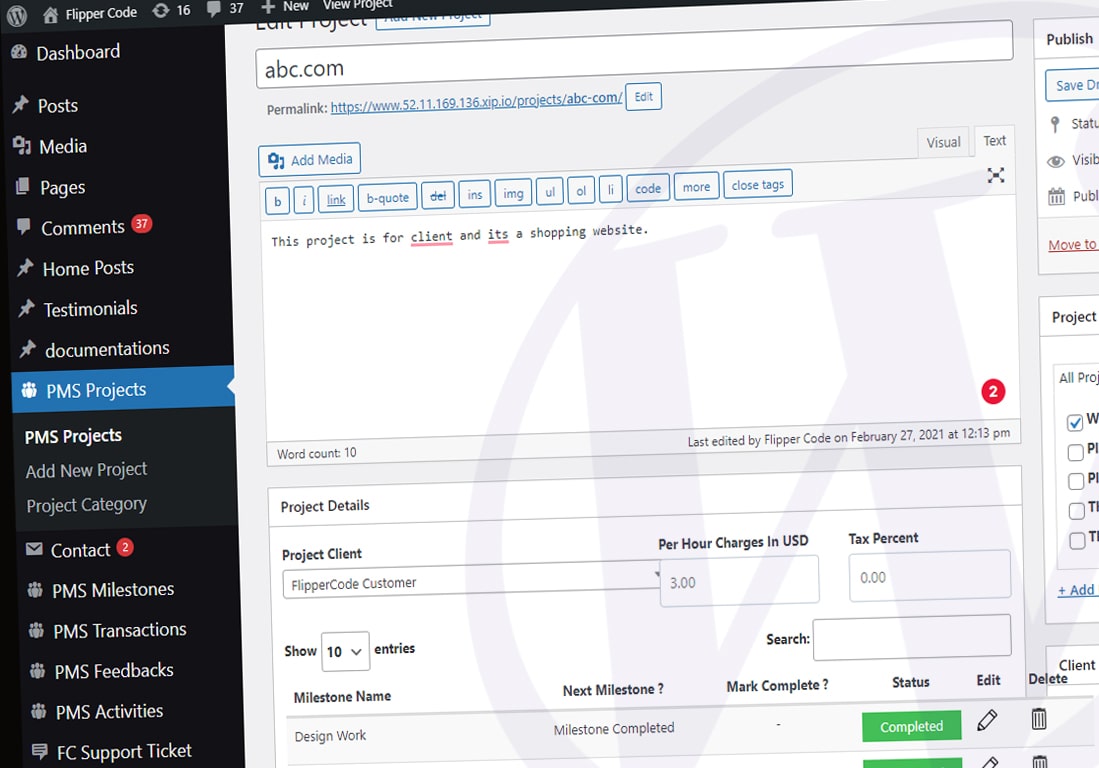Check the fifth project category checkbox
The image size is (1099, 768).
pyautogui.click(x=1077, y=540)
